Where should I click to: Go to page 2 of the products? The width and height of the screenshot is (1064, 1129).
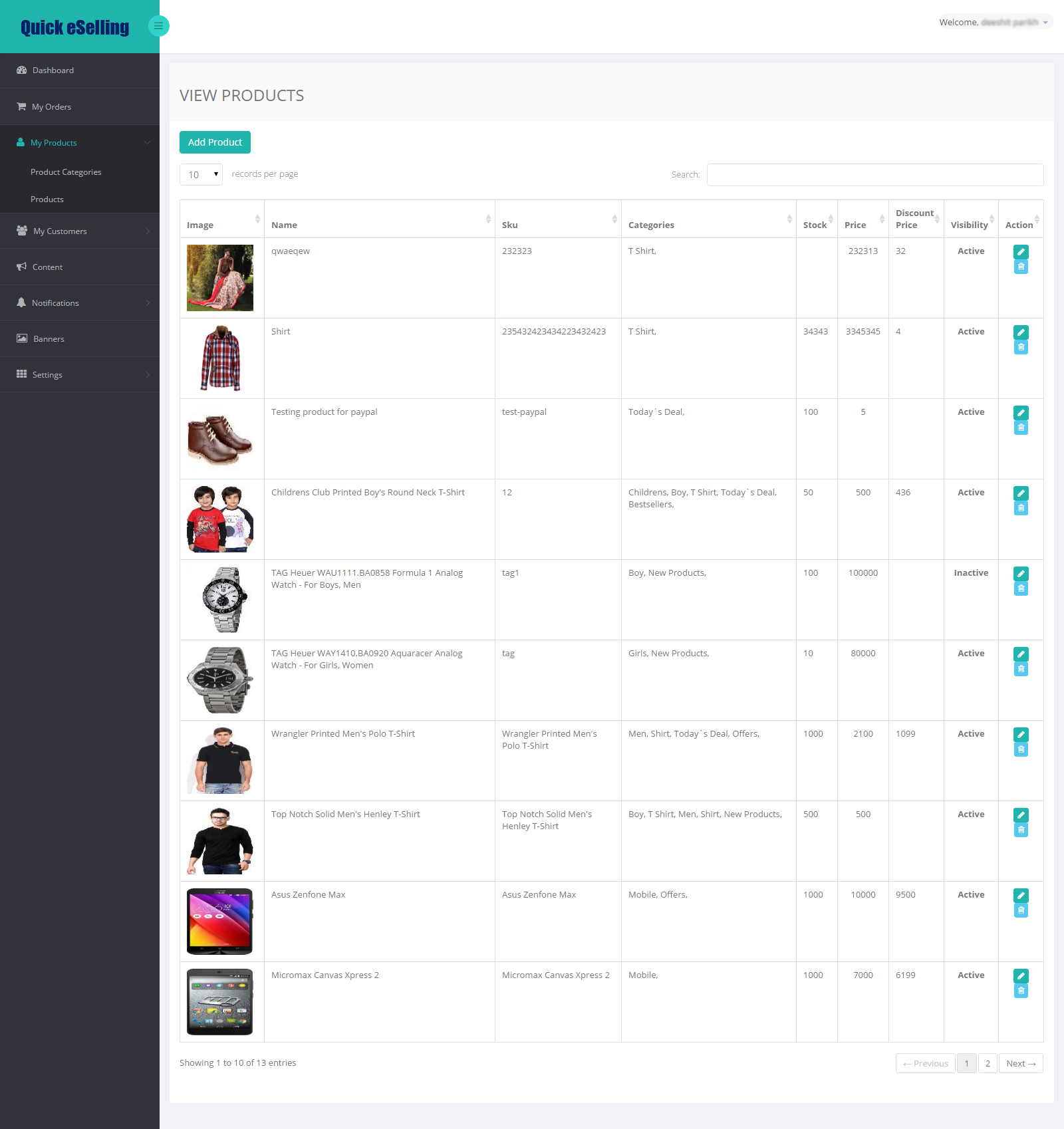988,1063
